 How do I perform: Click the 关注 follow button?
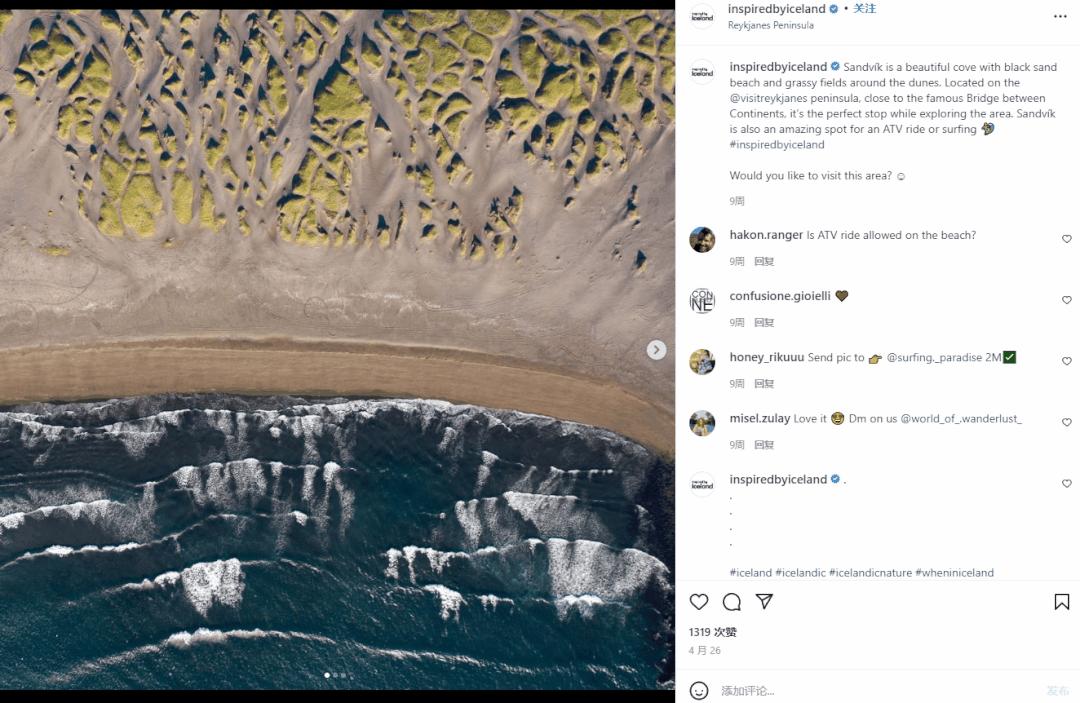[x=864, y=9]
